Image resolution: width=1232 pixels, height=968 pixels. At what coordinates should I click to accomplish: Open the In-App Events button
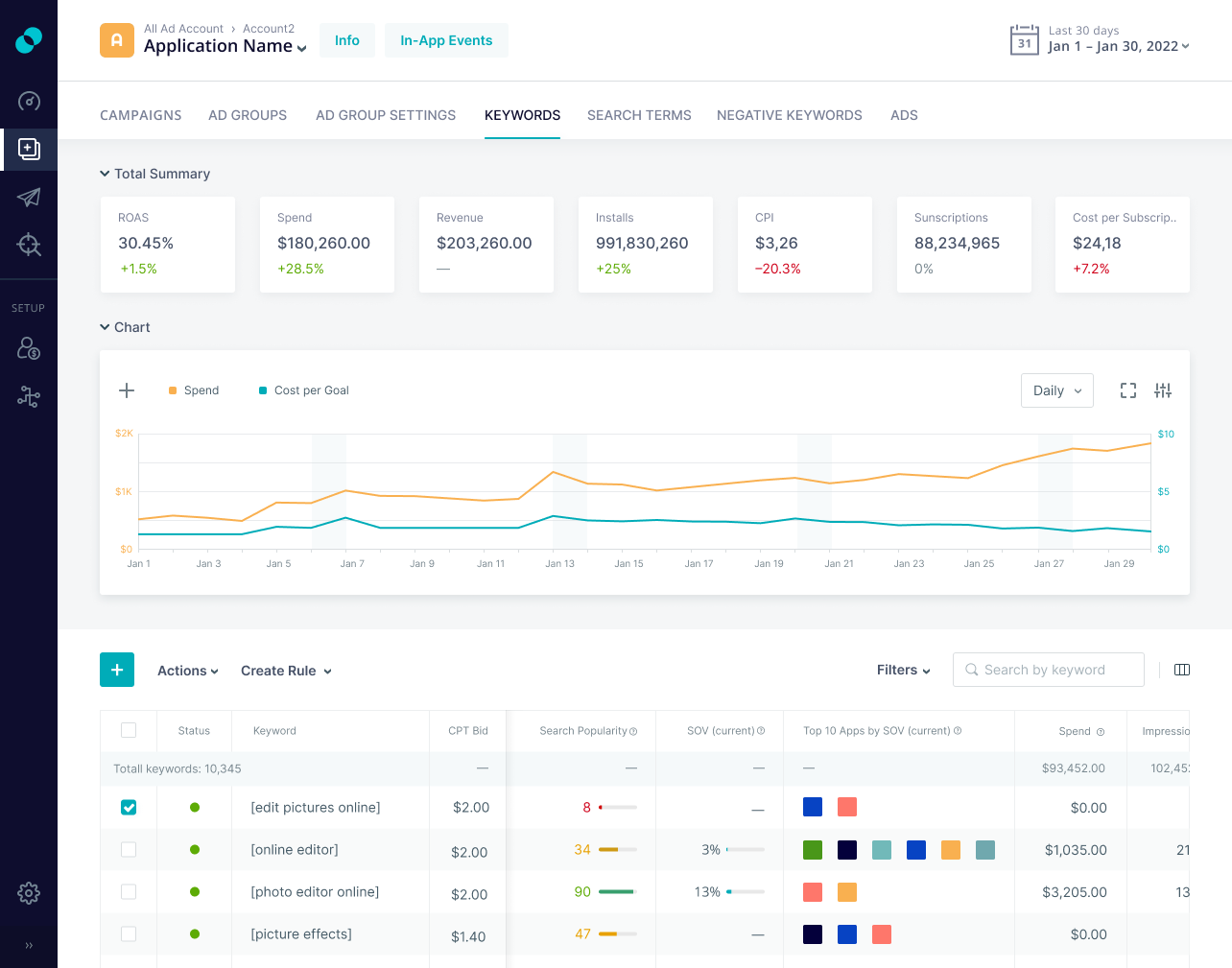(446, 40)
